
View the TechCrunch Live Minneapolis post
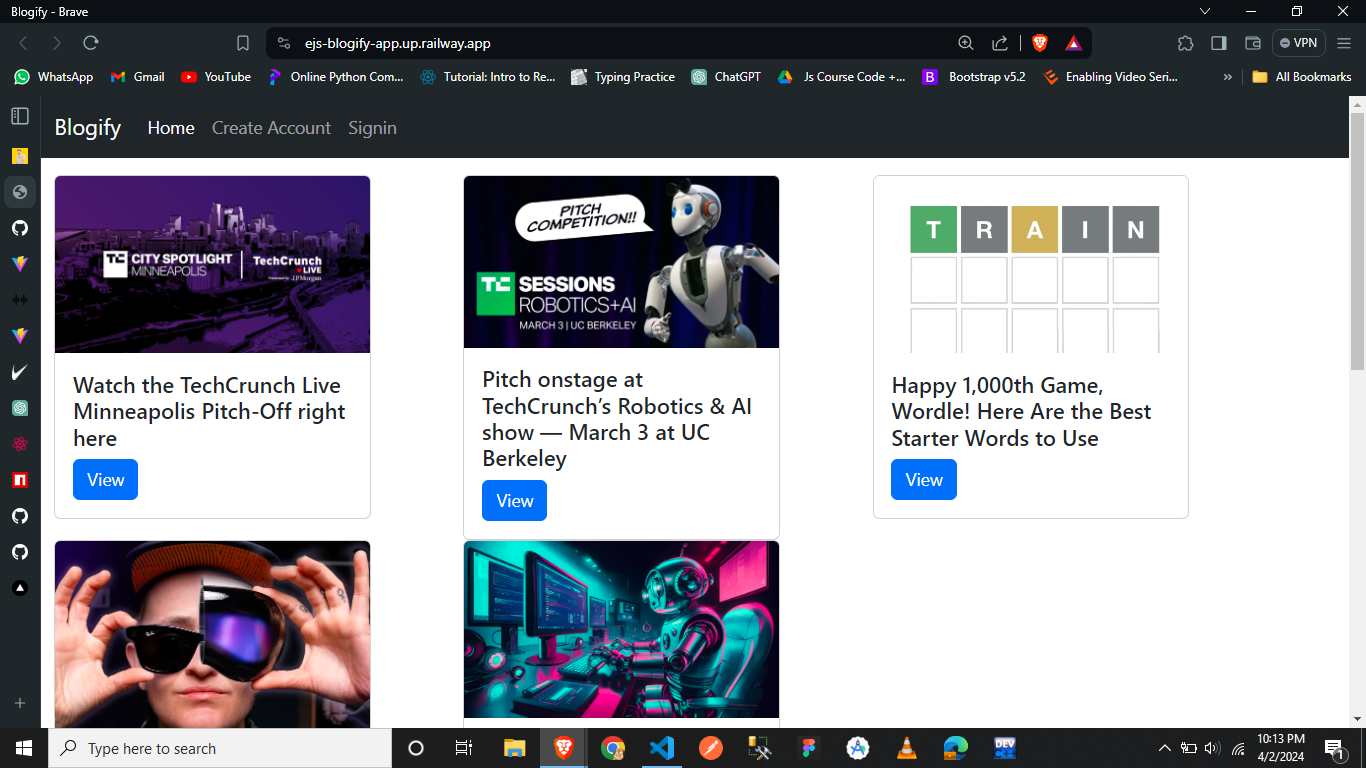tap(105, 480)
